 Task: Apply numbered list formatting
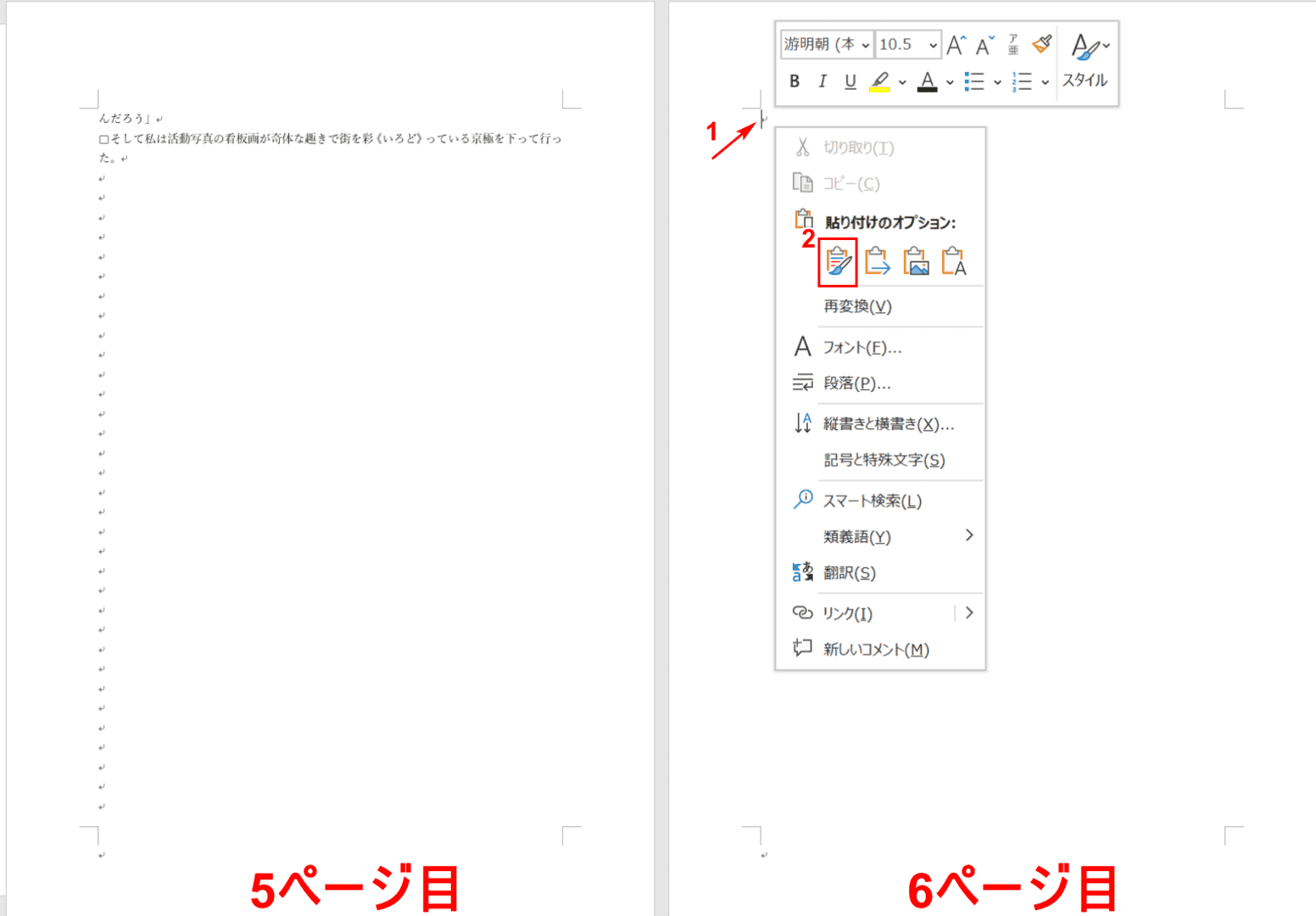[1022, 81]
